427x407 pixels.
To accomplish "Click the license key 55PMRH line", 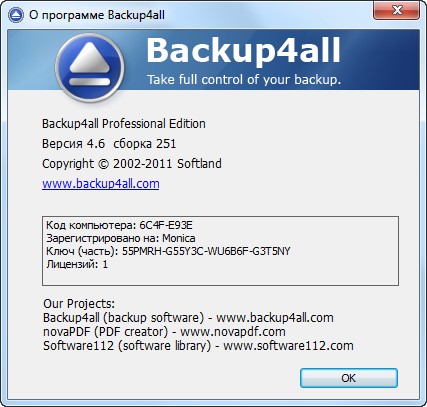I will 168,251.
